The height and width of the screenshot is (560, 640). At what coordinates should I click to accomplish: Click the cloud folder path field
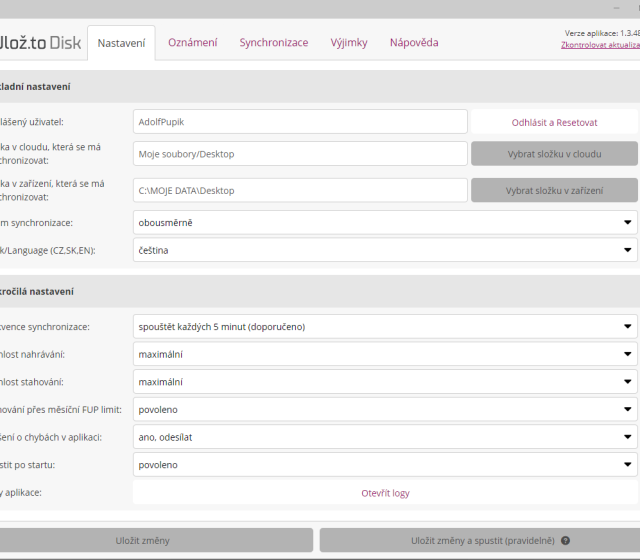(x=300, y=153)
